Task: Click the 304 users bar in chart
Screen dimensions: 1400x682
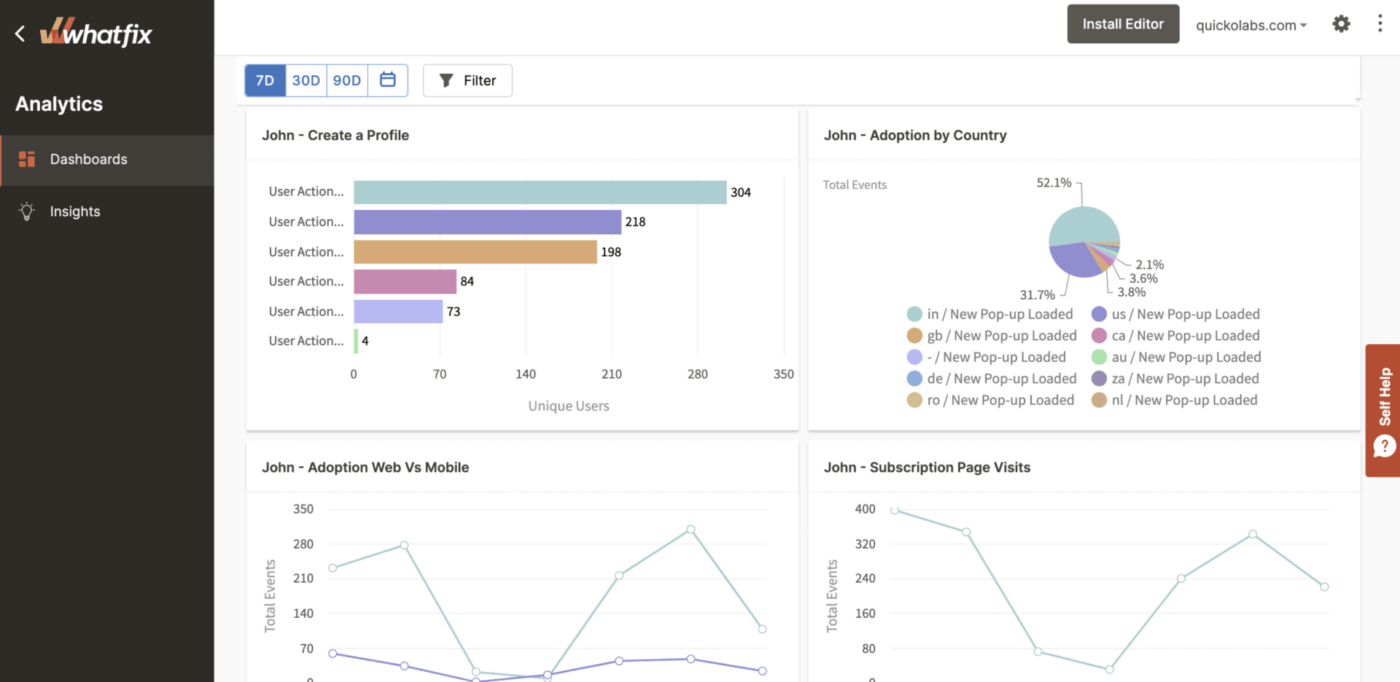Action: (540, 192)
